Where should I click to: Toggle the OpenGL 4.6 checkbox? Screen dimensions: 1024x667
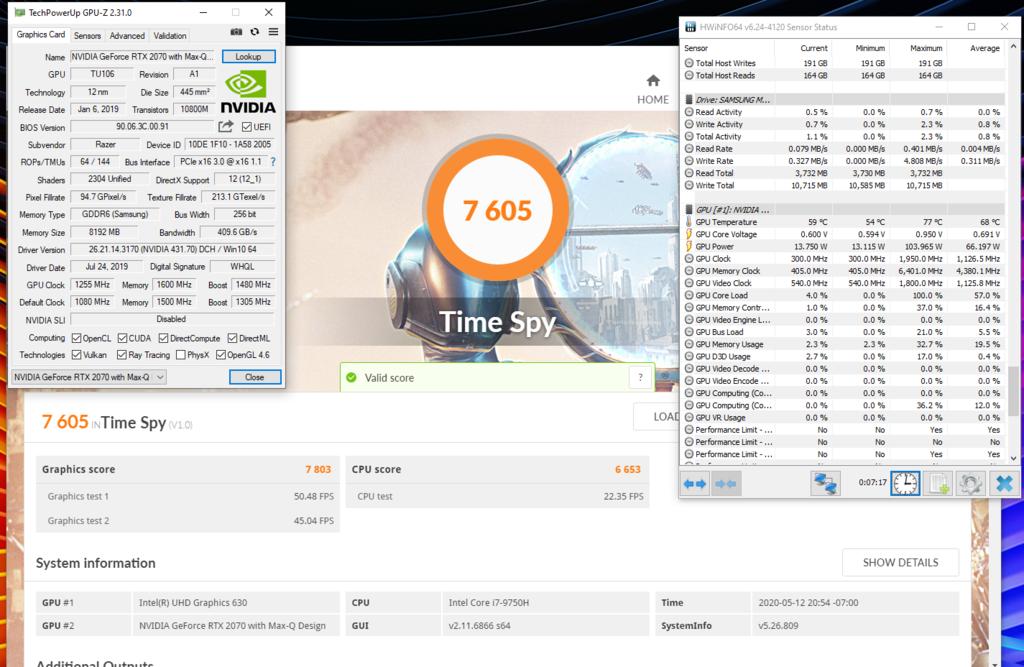[221, 355]
